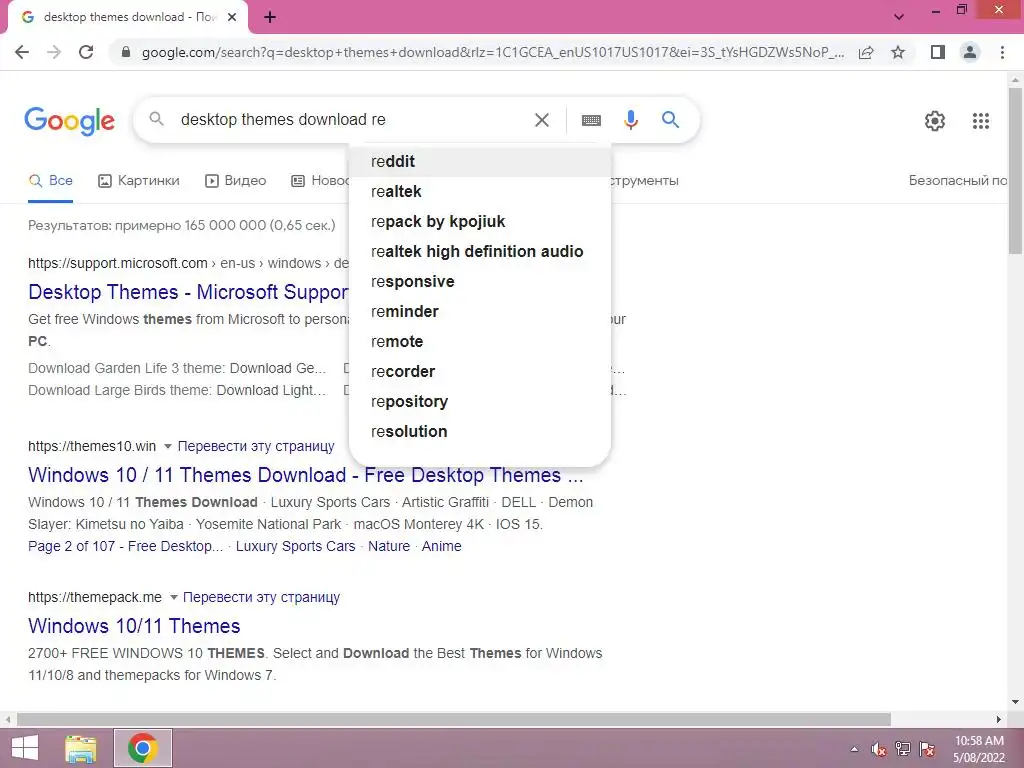Close the desktop themes download tab
The width and height of the screenshot is (1024, 768).
[x=232, y=18]
